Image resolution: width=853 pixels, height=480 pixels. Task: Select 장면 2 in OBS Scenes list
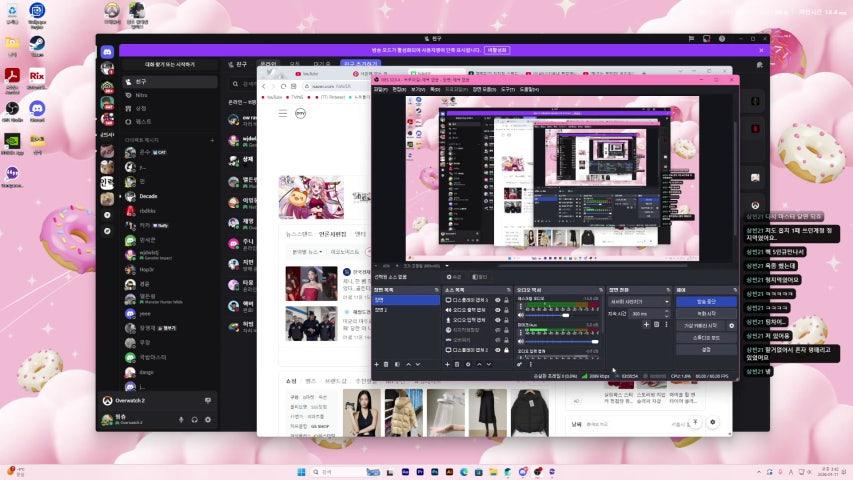[x=406, y=310]
